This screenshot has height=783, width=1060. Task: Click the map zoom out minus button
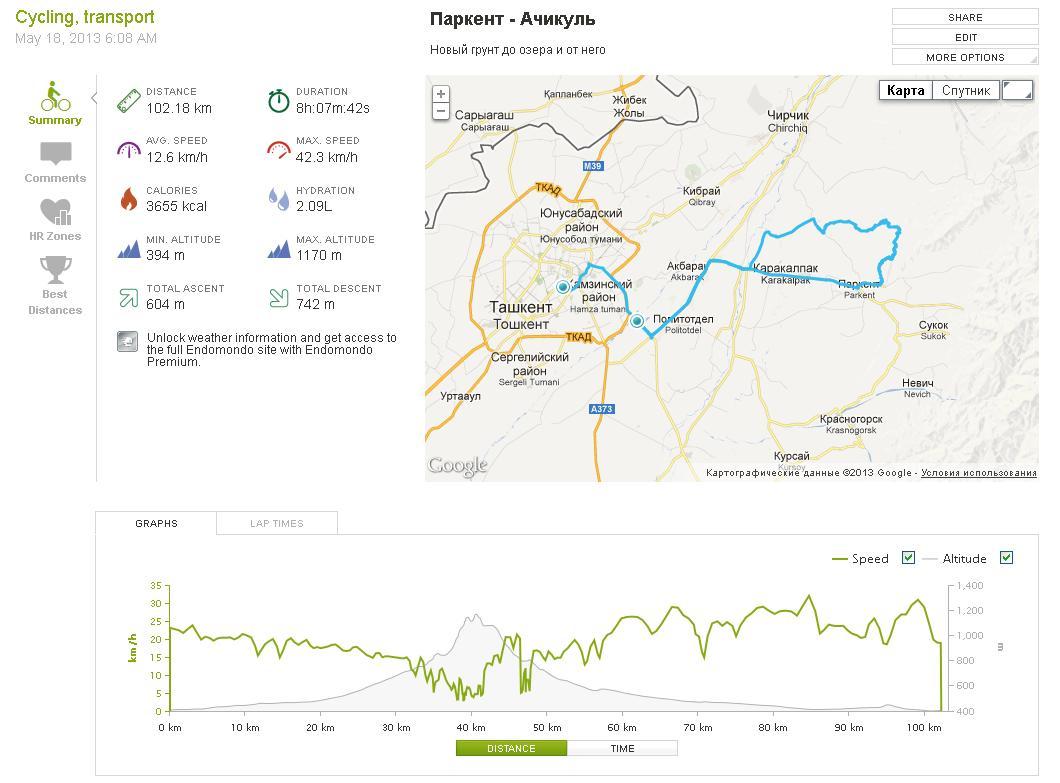point(440,111)
